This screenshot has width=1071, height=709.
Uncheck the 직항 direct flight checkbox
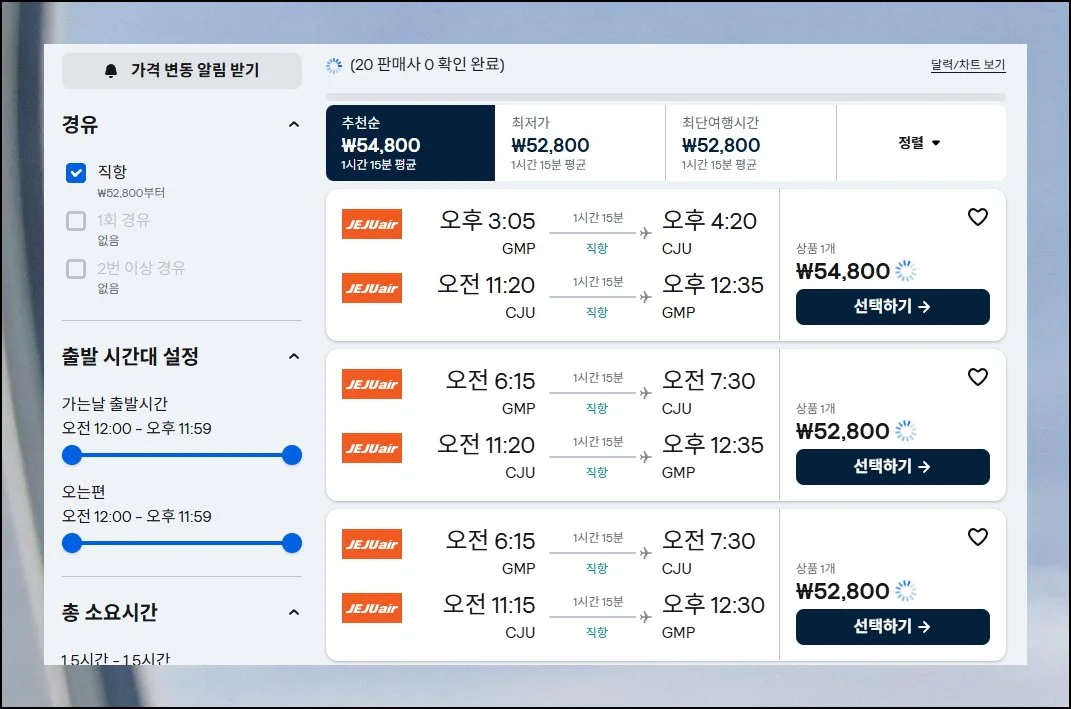click(x=76, y=173)
